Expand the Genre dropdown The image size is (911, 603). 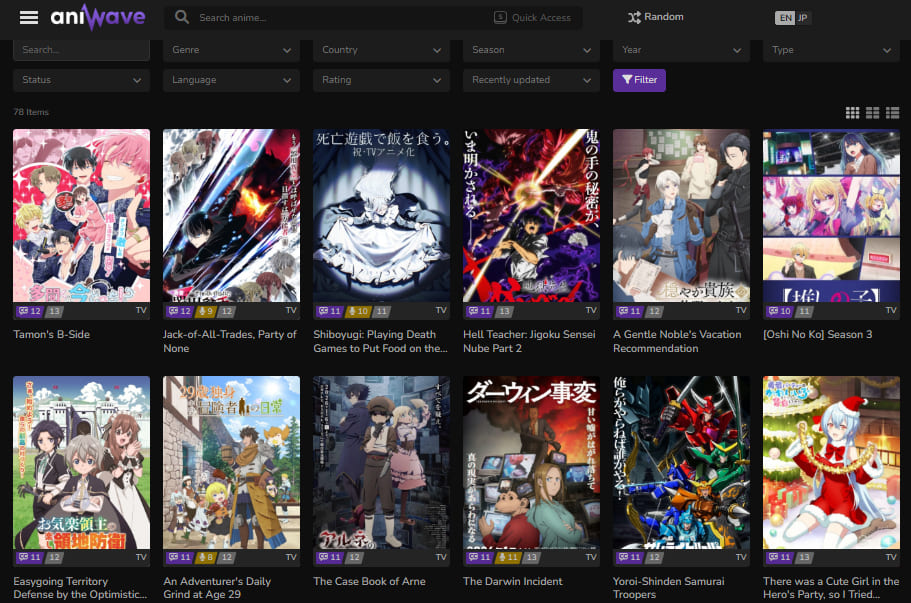(231, 50)
